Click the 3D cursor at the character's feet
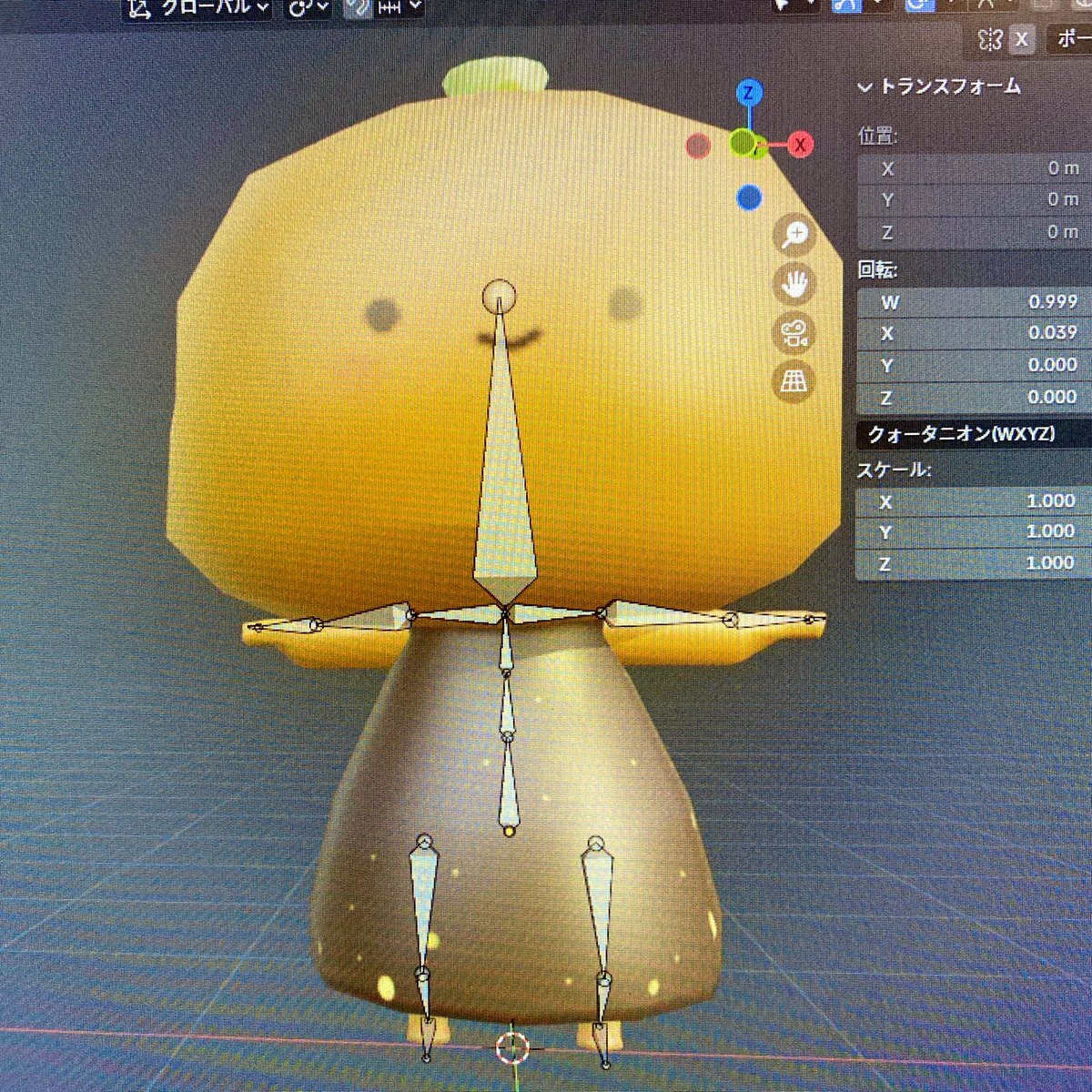Viewport: 1092px width, 1092px height. point(512,1047)
